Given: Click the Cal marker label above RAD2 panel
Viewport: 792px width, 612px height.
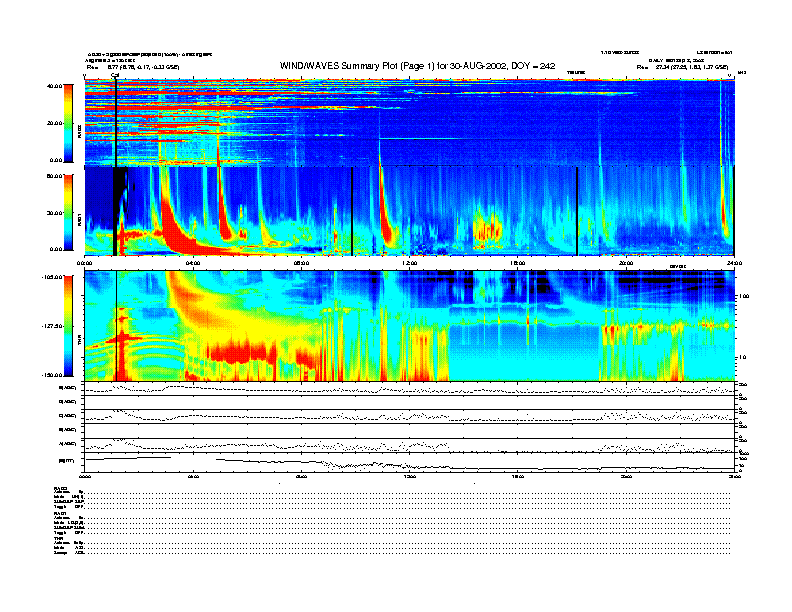Looking at the screenshot, I should [115, 76].
